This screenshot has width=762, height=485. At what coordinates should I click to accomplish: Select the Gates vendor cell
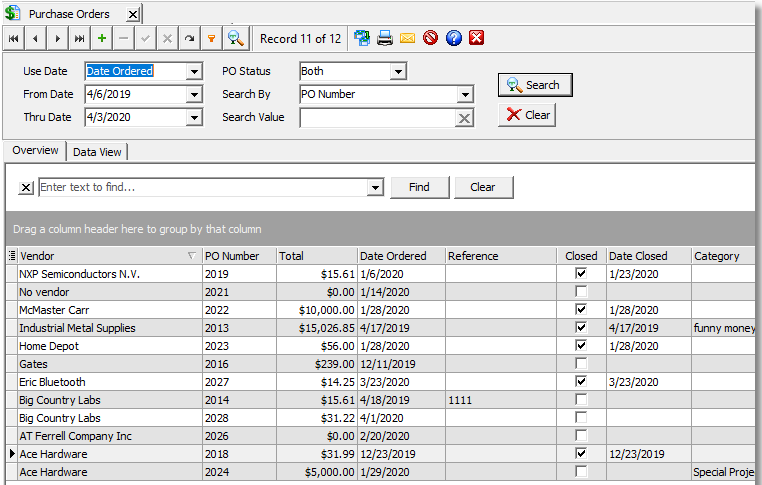coord(110,364)
